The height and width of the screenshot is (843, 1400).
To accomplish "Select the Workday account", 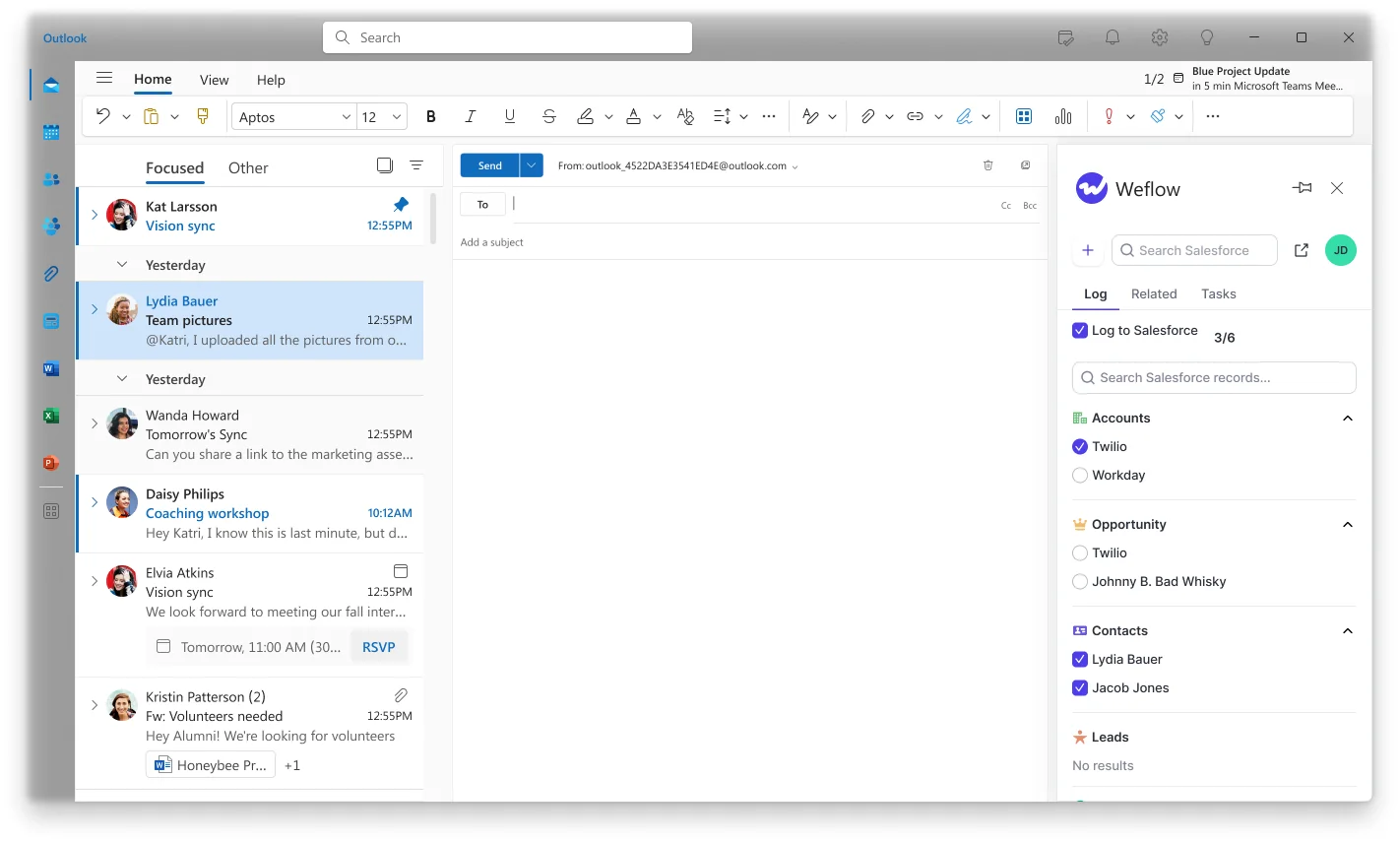I will coord(1080,475).
